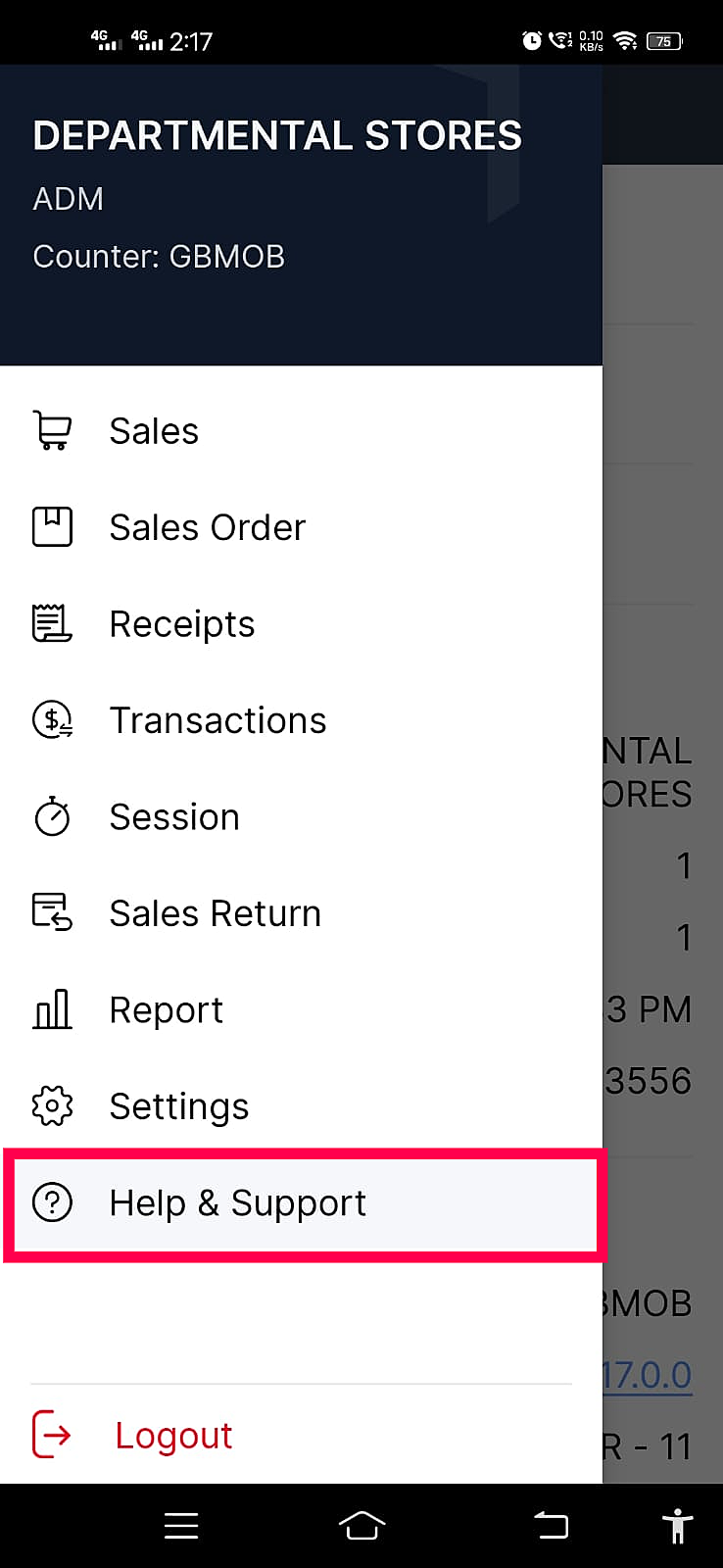Tap the Help question mark icon

coord(52,1202)
